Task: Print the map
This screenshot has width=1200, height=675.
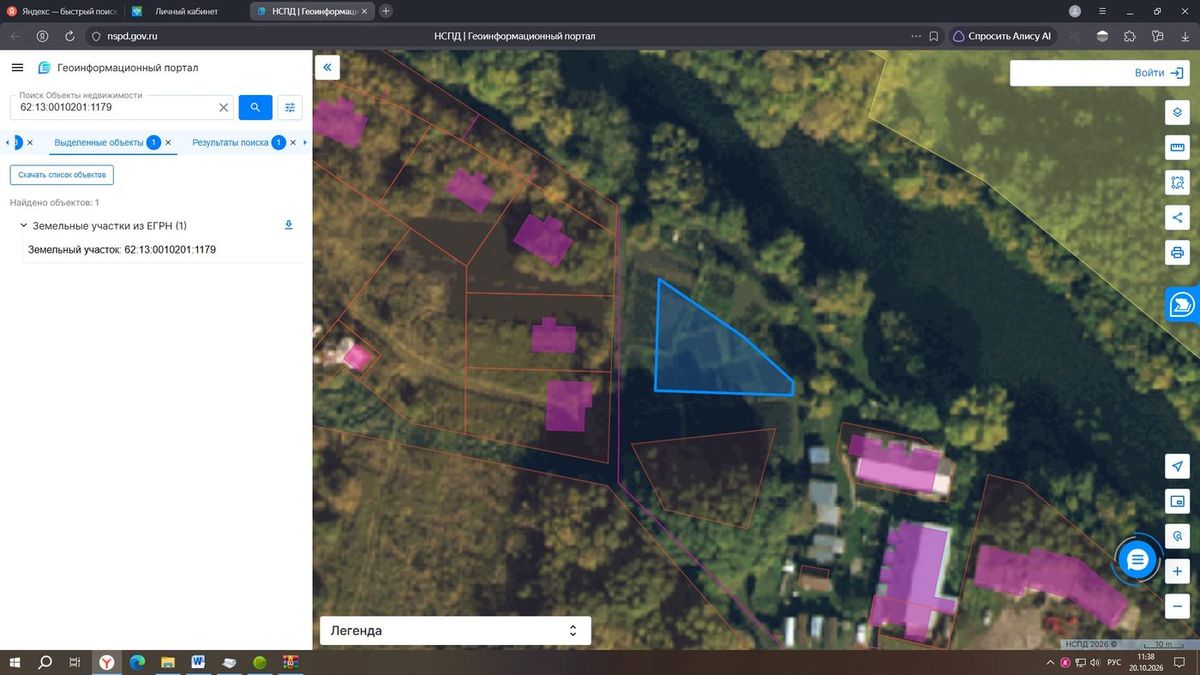Action: point(1177,252)
